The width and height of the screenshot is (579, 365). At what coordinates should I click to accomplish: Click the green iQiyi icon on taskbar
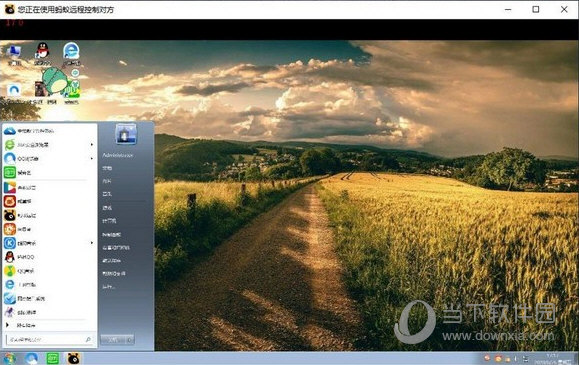53,358
